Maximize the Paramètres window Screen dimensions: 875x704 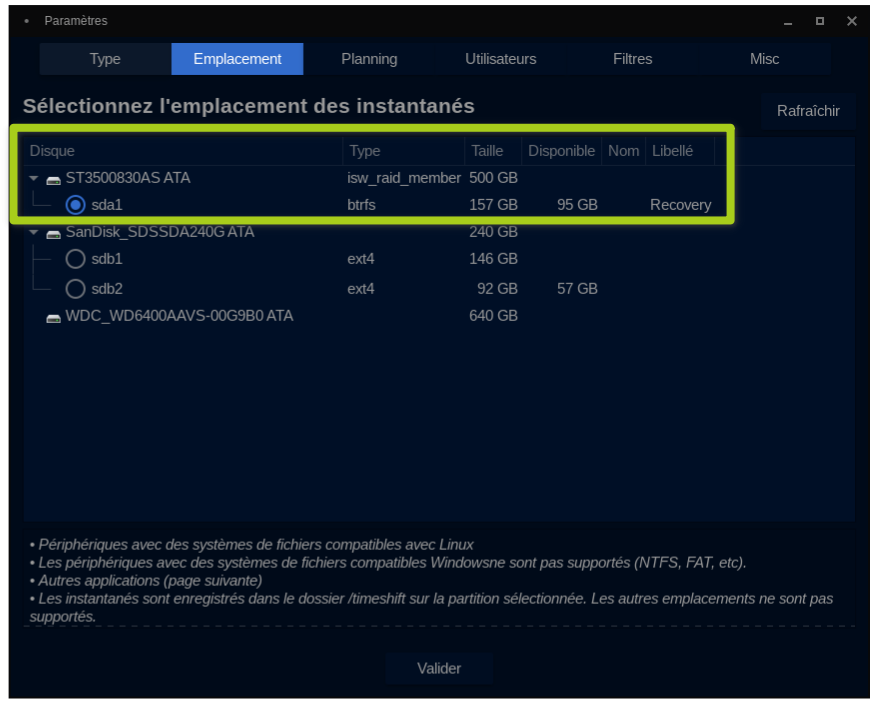(819, 21)
